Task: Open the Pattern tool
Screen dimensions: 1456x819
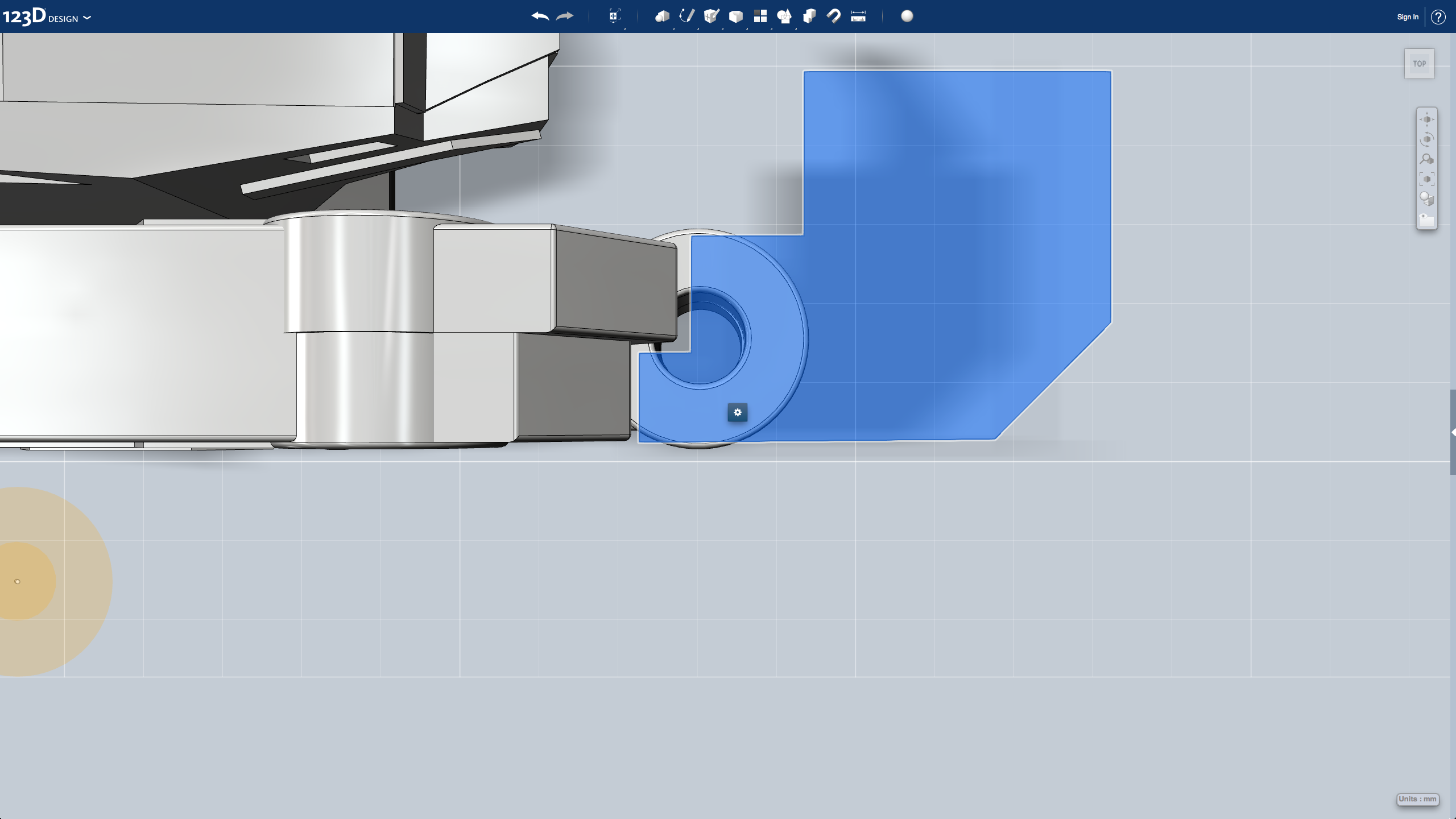Action: tap(760, 16)
